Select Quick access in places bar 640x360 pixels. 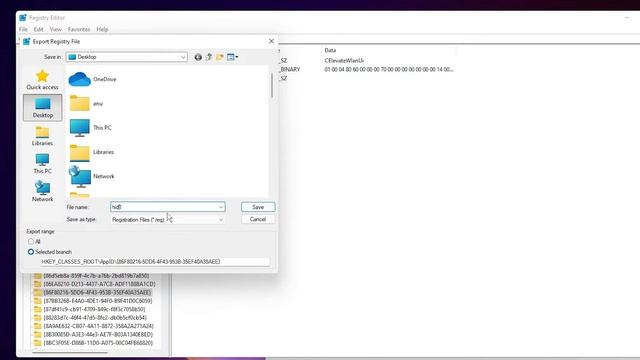pyautogui.click(x=42, y=80)
